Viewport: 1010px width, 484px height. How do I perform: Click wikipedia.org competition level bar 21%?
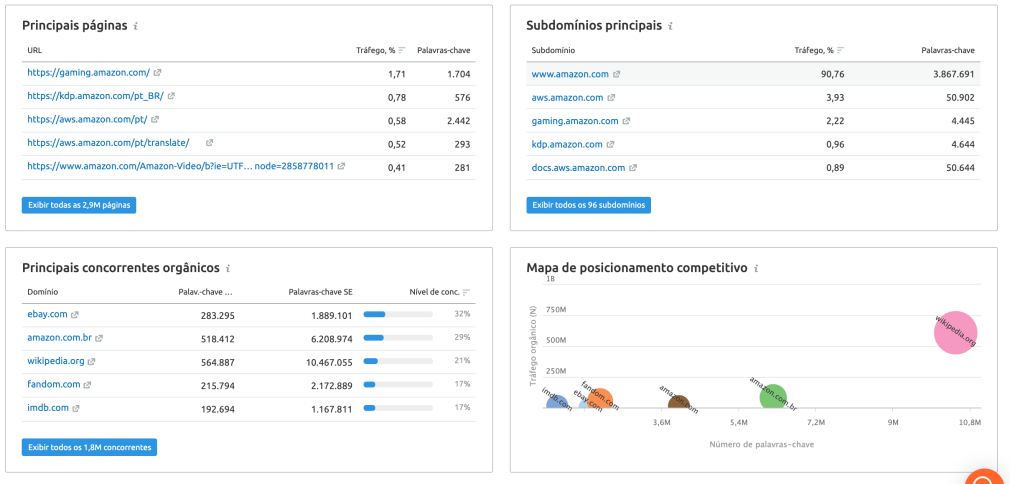(398, 362)
